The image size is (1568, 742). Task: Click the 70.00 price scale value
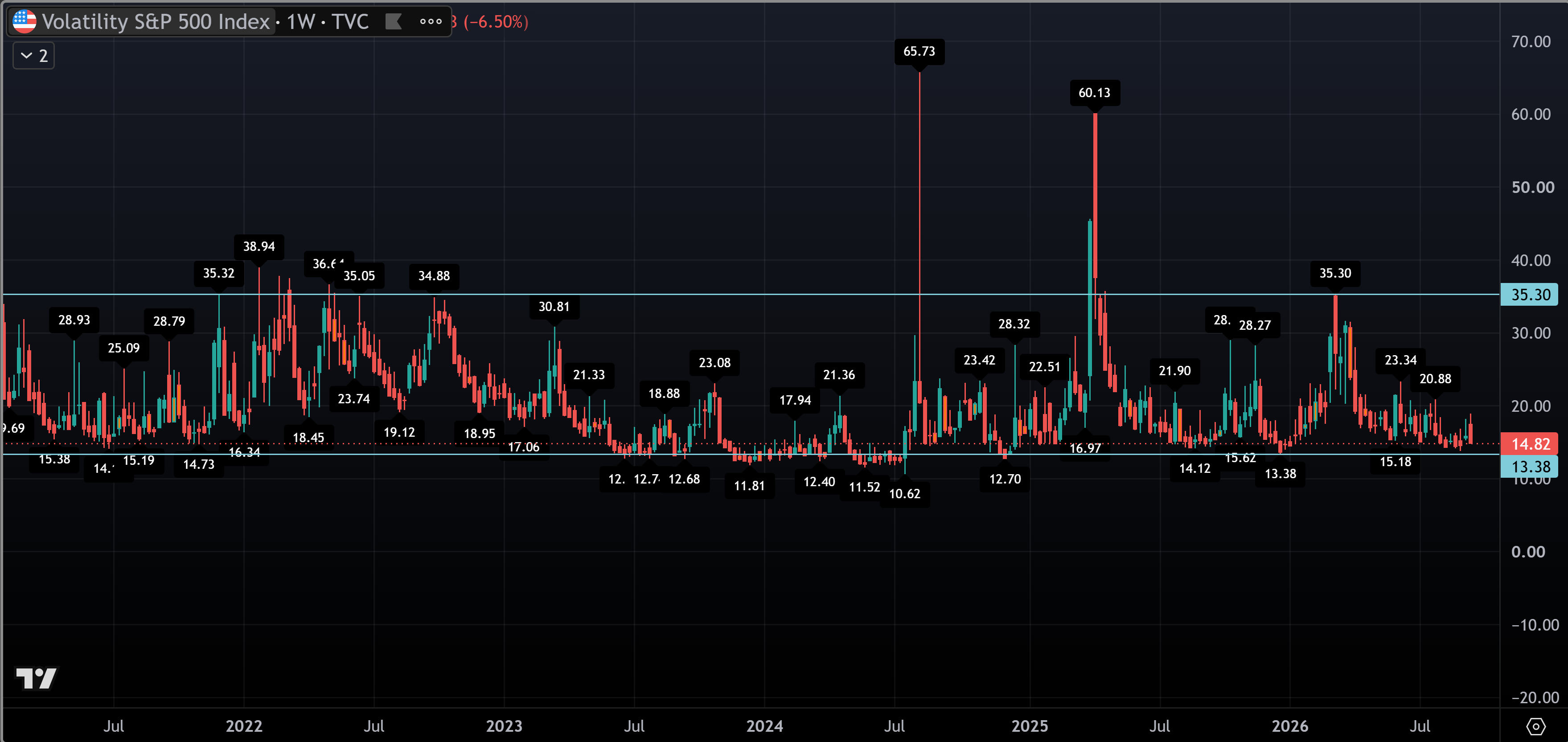click(x=1531, y=41)
